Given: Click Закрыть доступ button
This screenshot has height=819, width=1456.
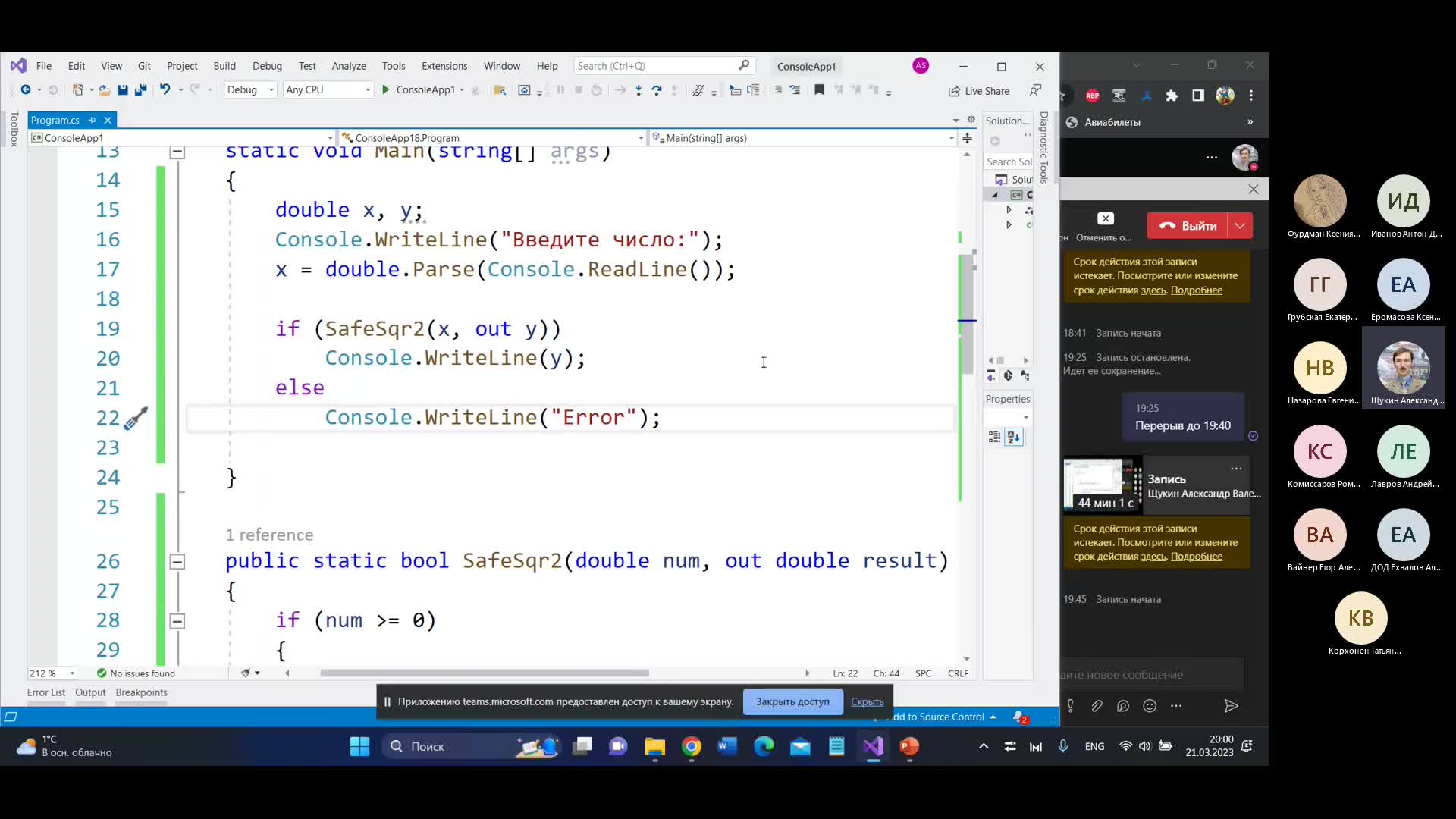Looking at the screenshot, I should point(792,701).
